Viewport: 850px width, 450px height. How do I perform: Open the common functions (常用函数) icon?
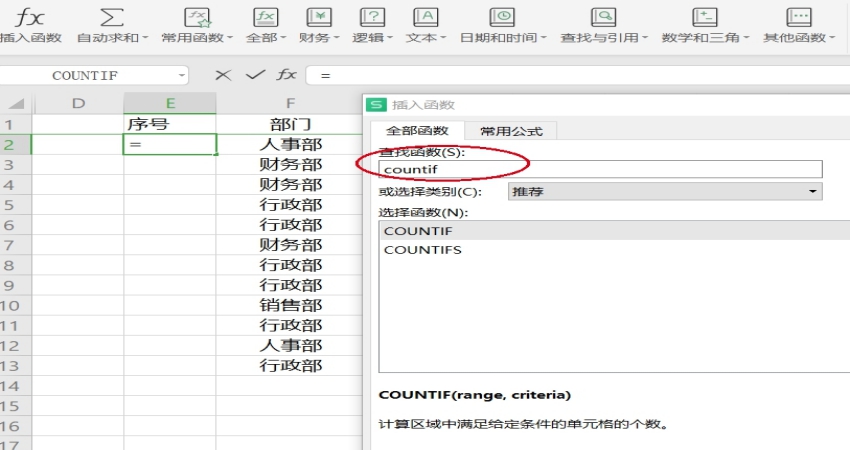(197, 17)
